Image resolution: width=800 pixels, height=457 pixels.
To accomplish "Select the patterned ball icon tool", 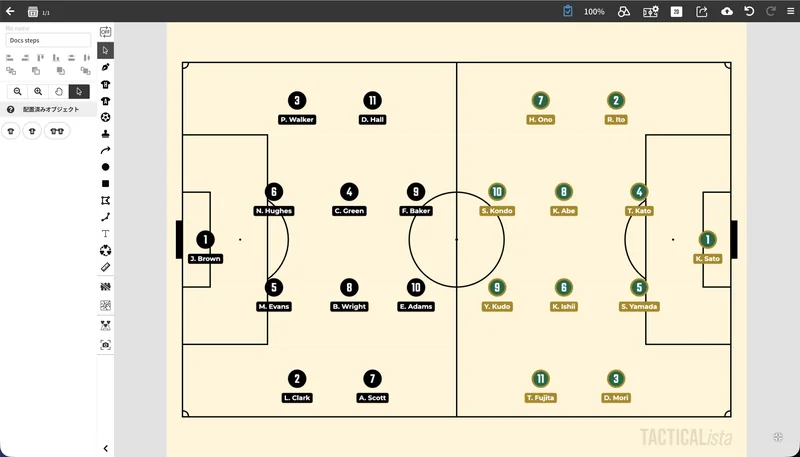I will pos(105,250).
